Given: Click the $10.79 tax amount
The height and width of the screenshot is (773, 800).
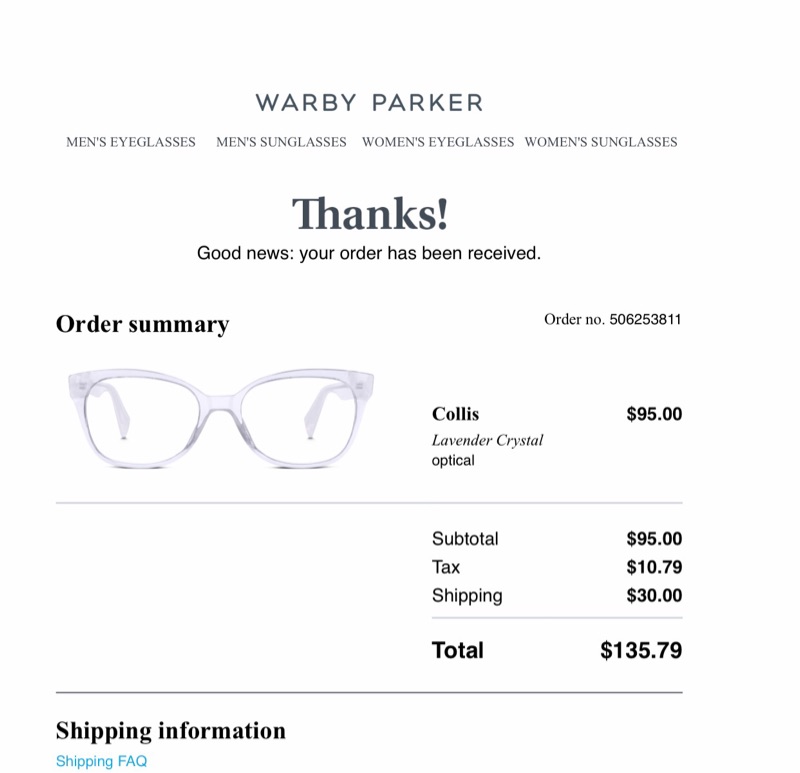Looking at the screenshot, I should tap(654, 568).
